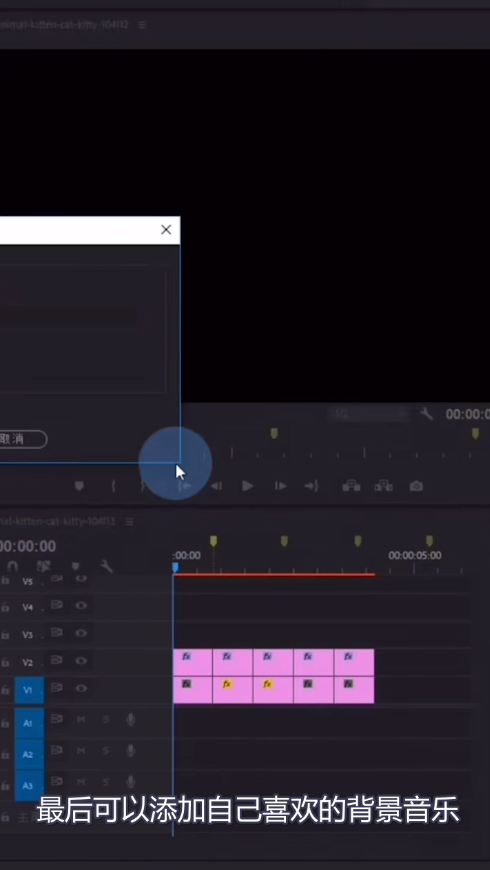Open Program monitor wrench settings
490x870 pixels.
click(426, 413)
